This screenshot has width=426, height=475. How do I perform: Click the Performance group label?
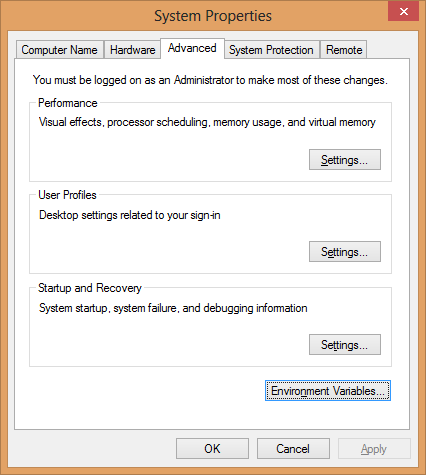point(68,103)
